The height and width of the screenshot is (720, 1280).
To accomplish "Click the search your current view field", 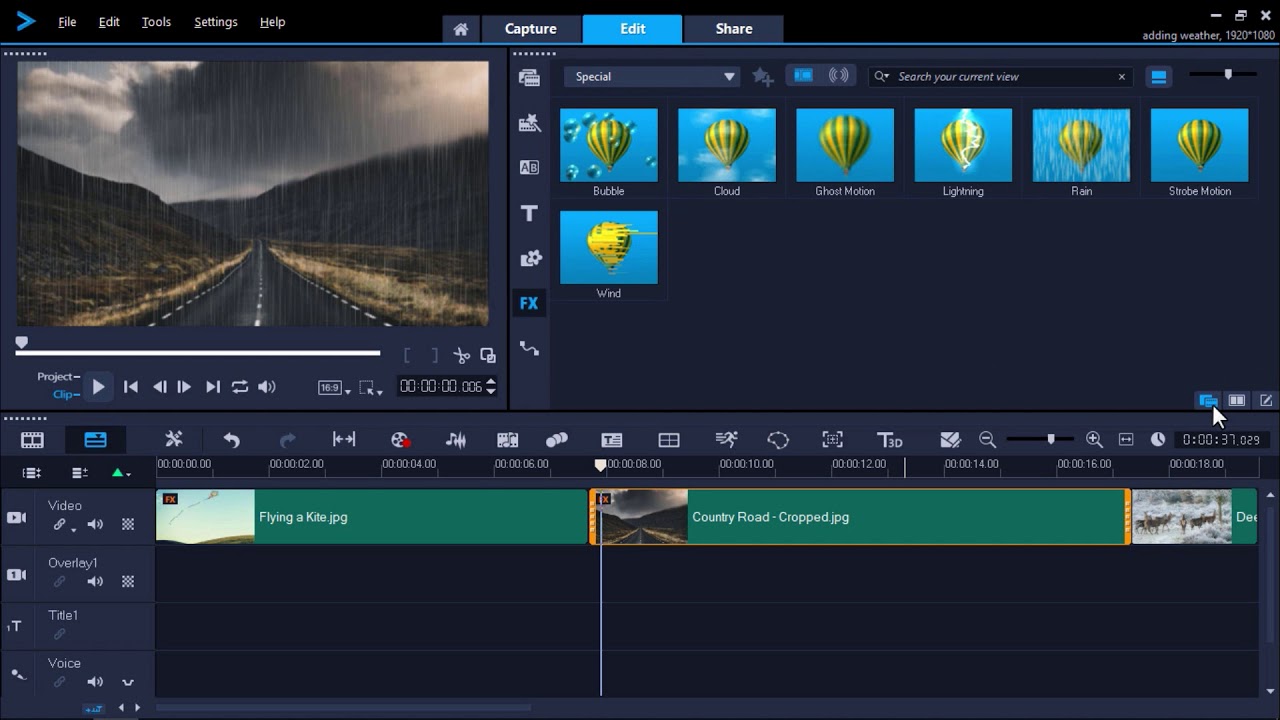I will (1000, 77).
